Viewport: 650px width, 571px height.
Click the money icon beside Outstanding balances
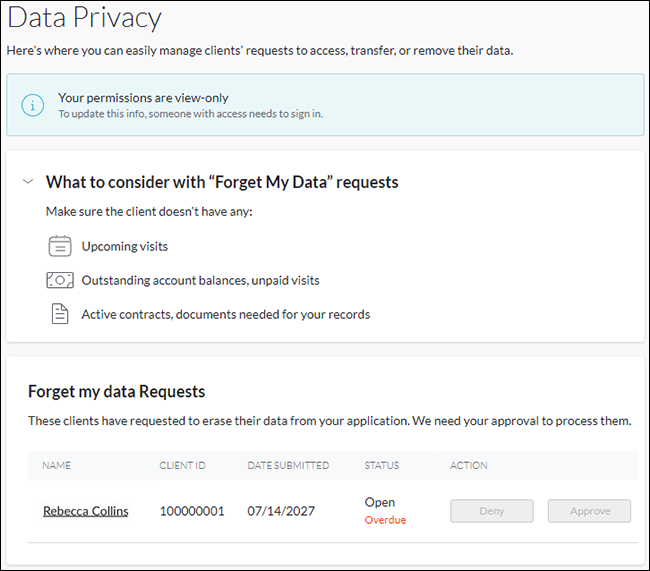click(x=60, y=280)
